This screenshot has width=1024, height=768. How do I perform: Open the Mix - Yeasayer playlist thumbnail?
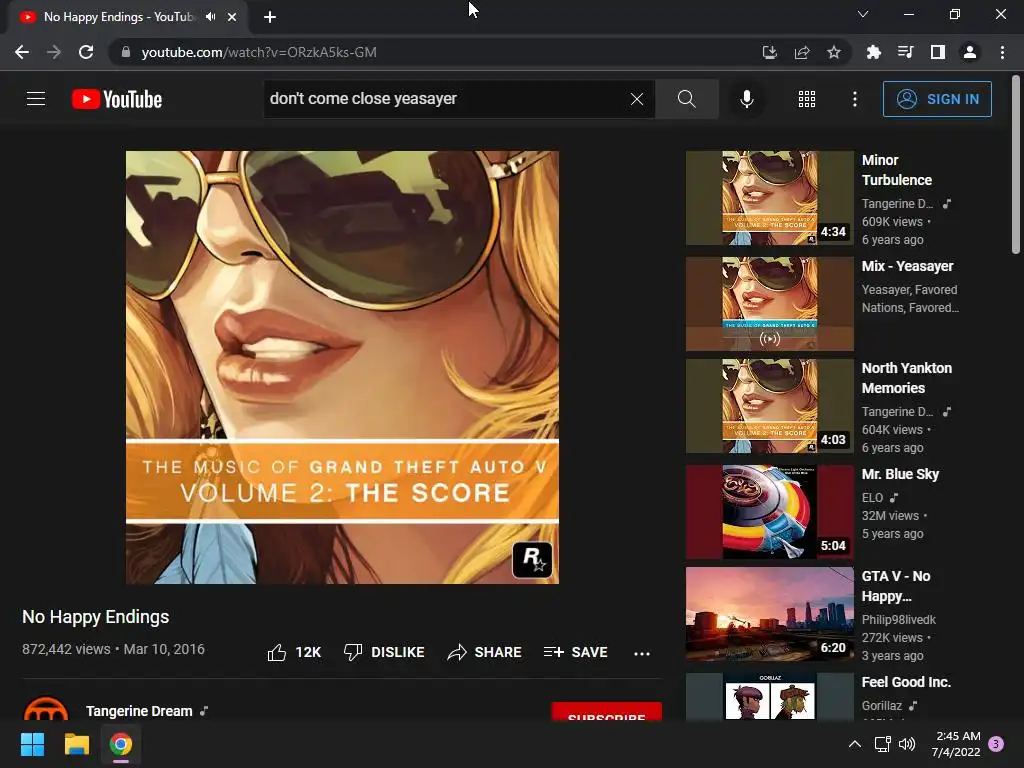click(769, 304)
